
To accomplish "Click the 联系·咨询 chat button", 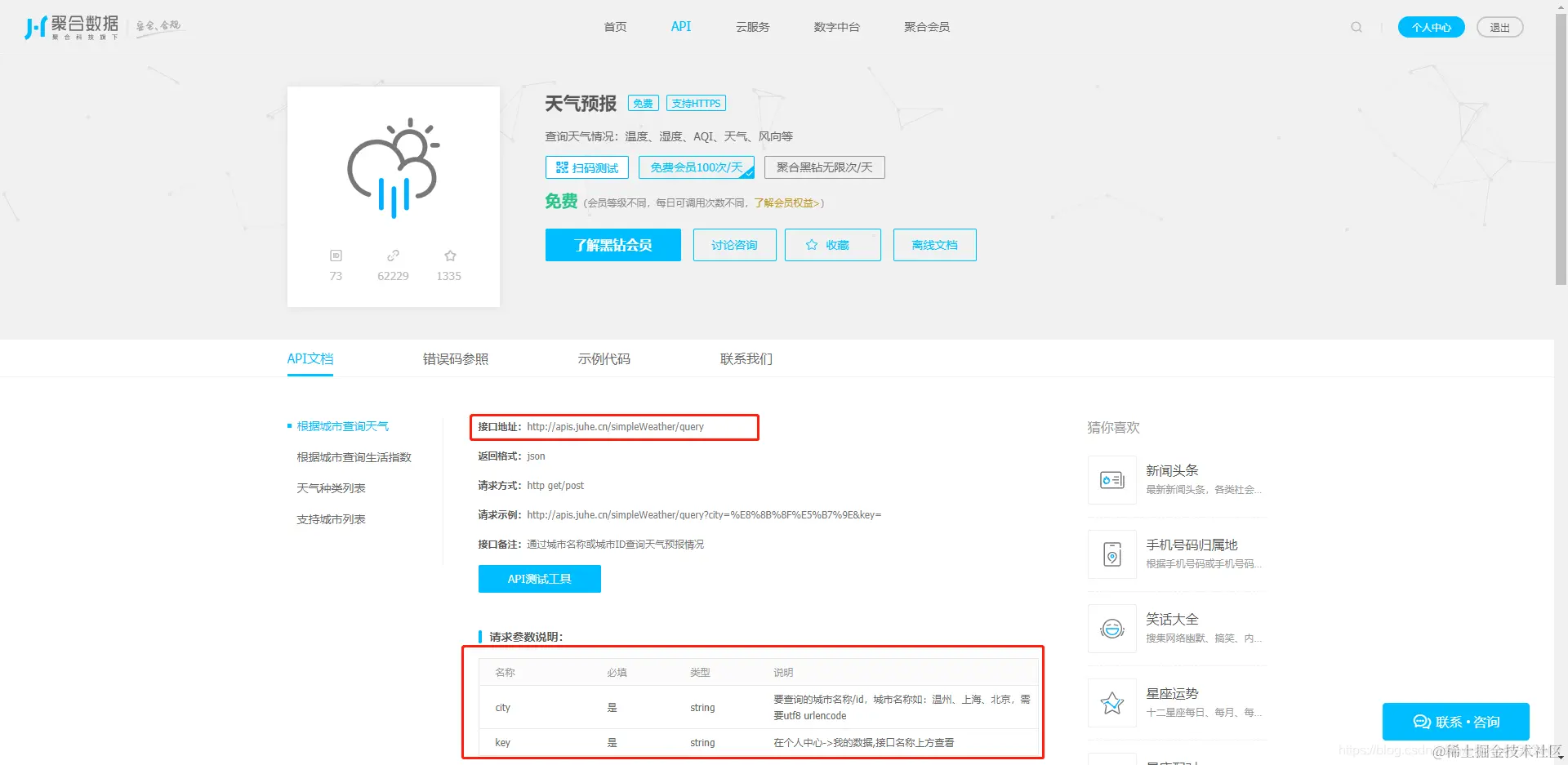I will tap(1456, 722).
